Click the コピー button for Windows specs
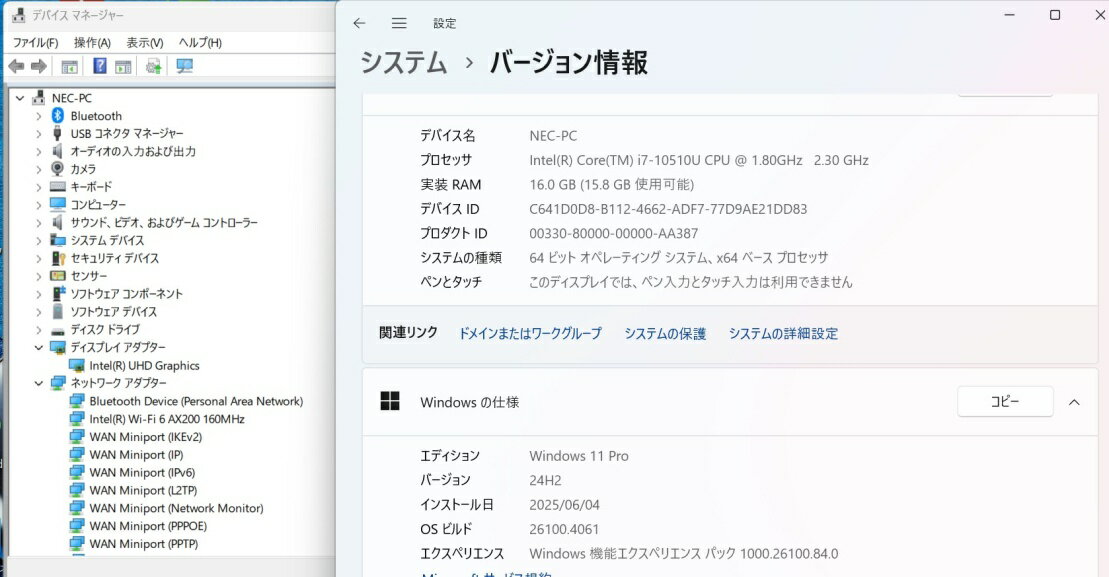Image resolution: width=1109 pixels, height=577 pixels. [x=1004, y=401]
